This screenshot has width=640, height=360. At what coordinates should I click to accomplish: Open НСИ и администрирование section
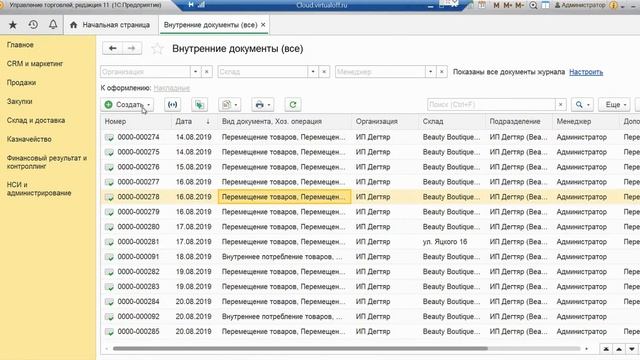[39, 189]
